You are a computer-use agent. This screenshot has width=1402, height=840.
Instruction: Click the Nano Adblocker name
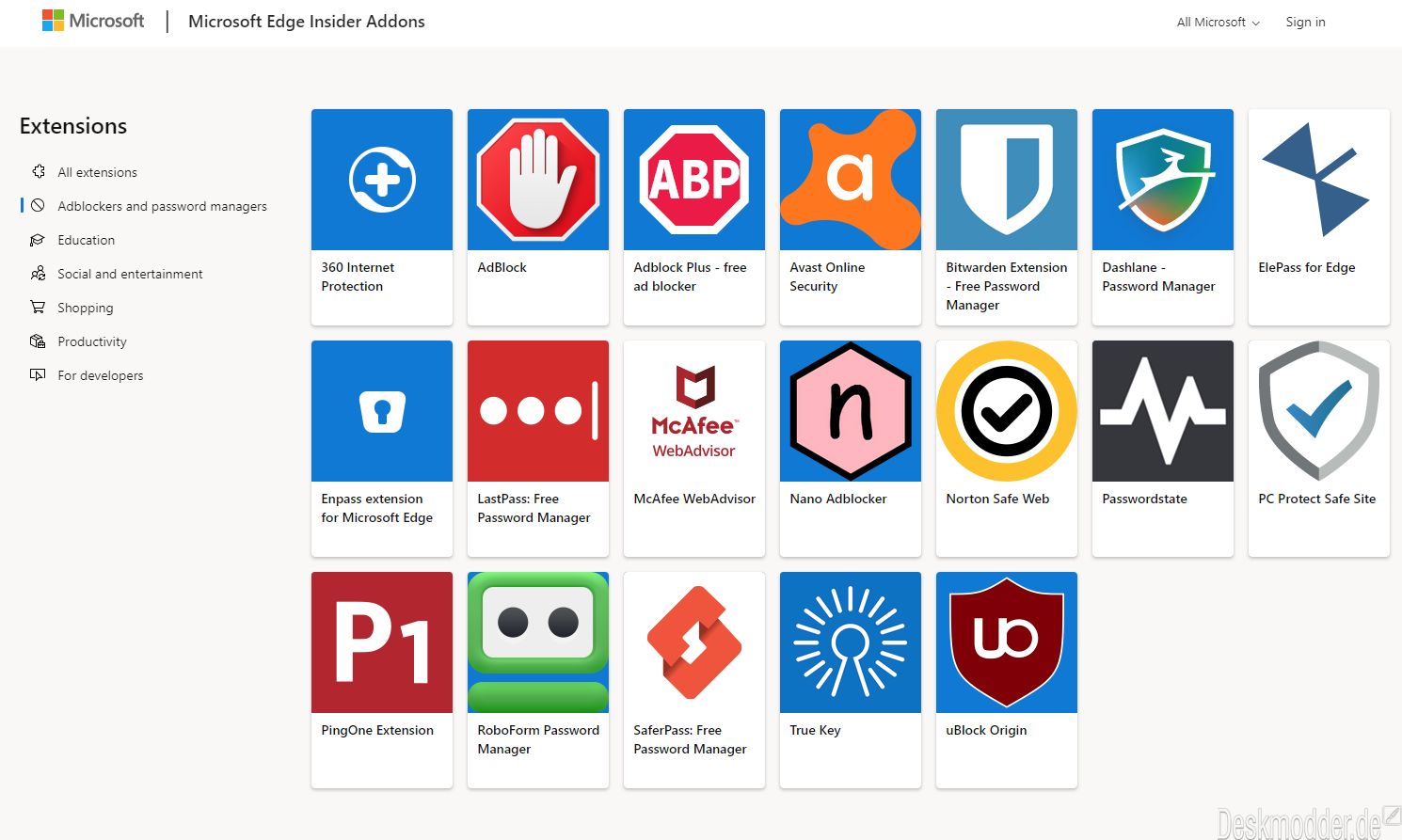point(837,499)
